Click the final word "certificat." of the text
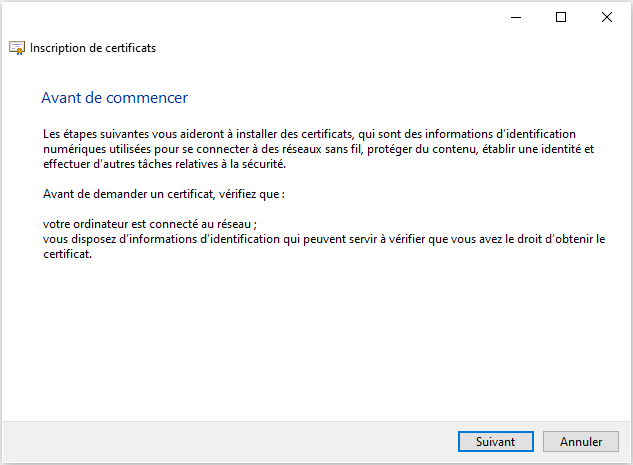 (68, 254)
